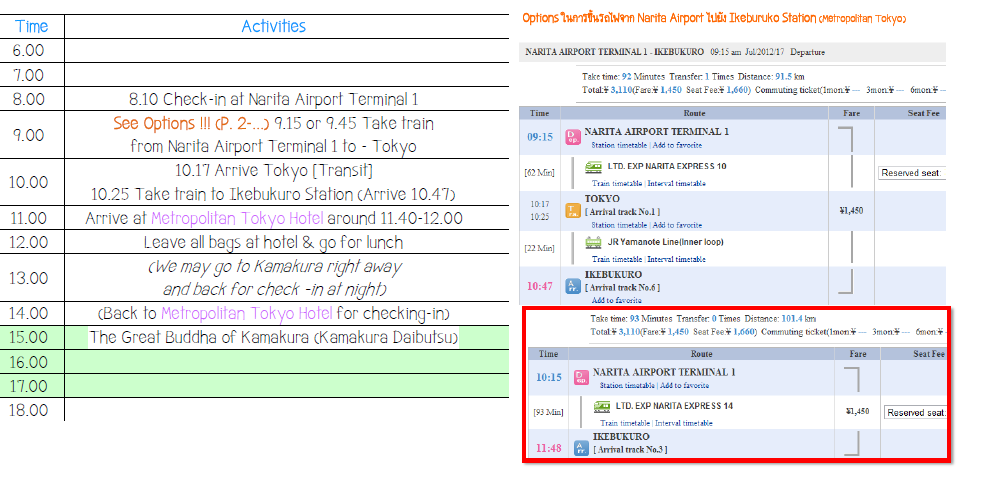Click the 'Activities' column header
The width and height of the screenshot is (998, 500).
274,26
